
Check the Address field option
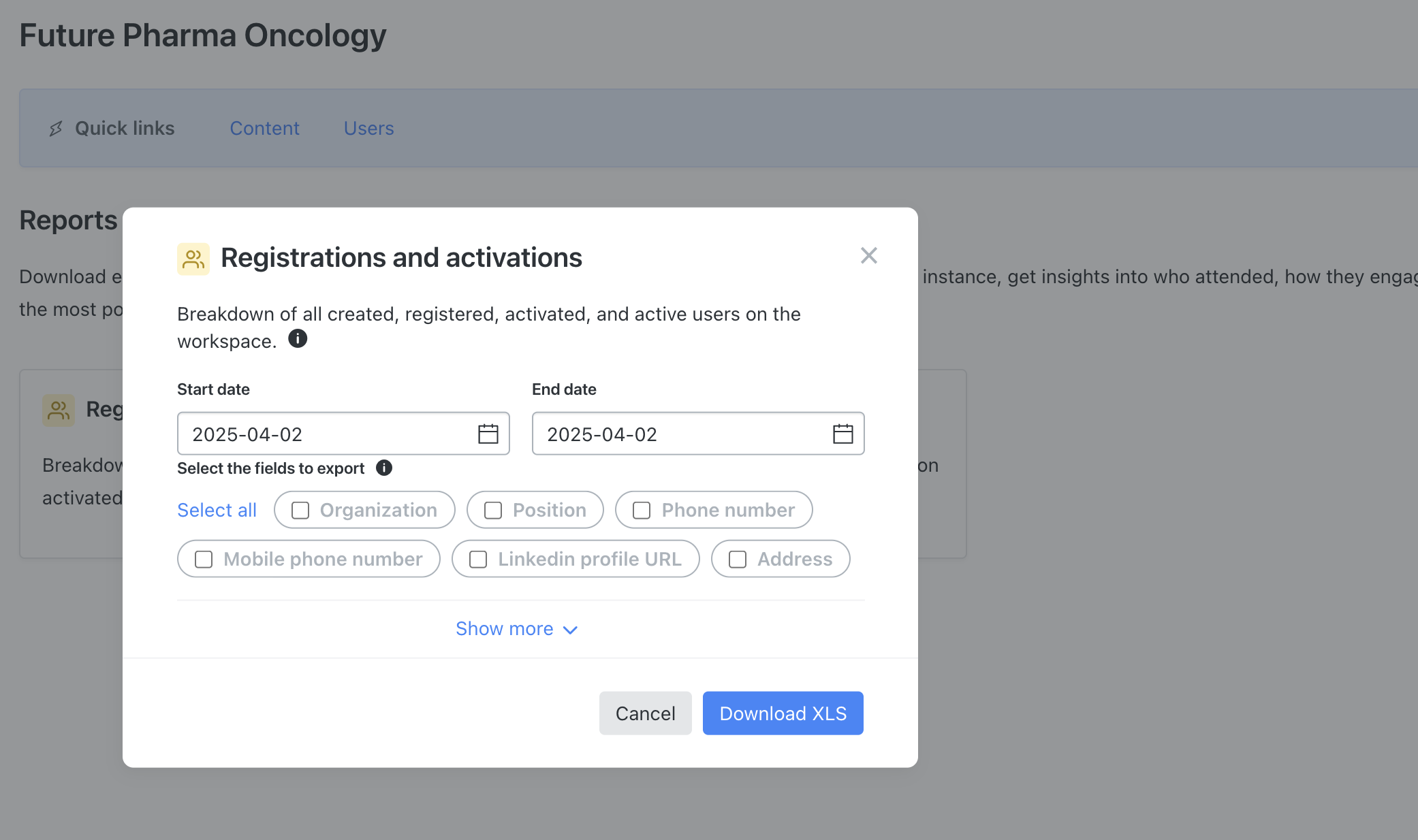click(738, 559)
